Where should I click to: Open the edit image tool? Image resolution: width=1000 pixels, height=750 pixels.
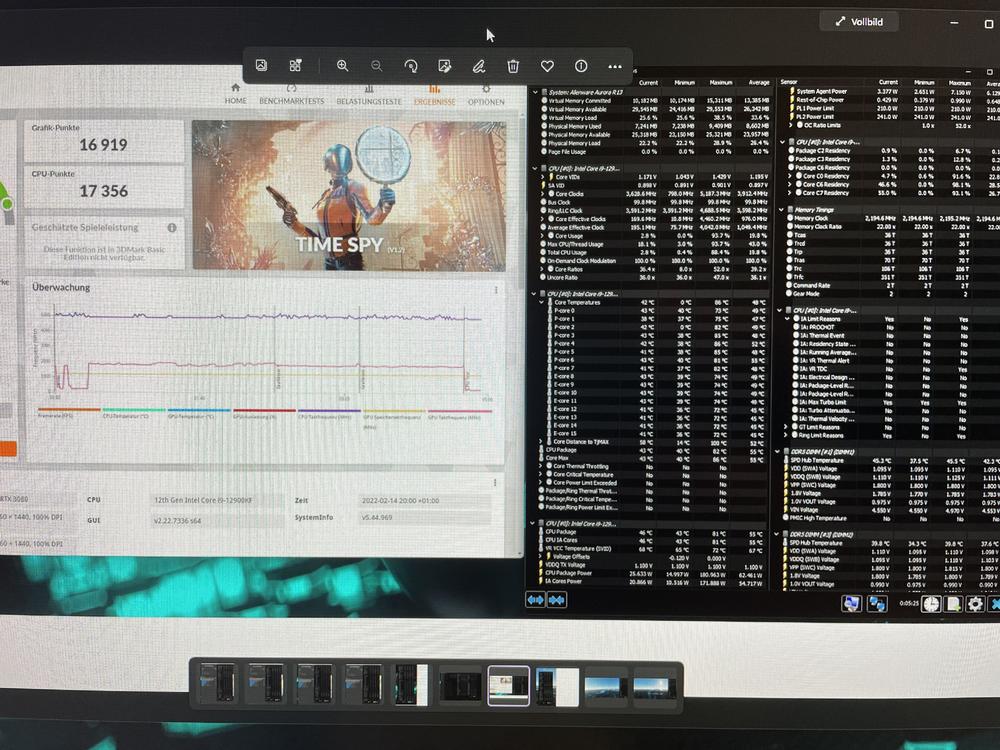(x=444, y=66)
